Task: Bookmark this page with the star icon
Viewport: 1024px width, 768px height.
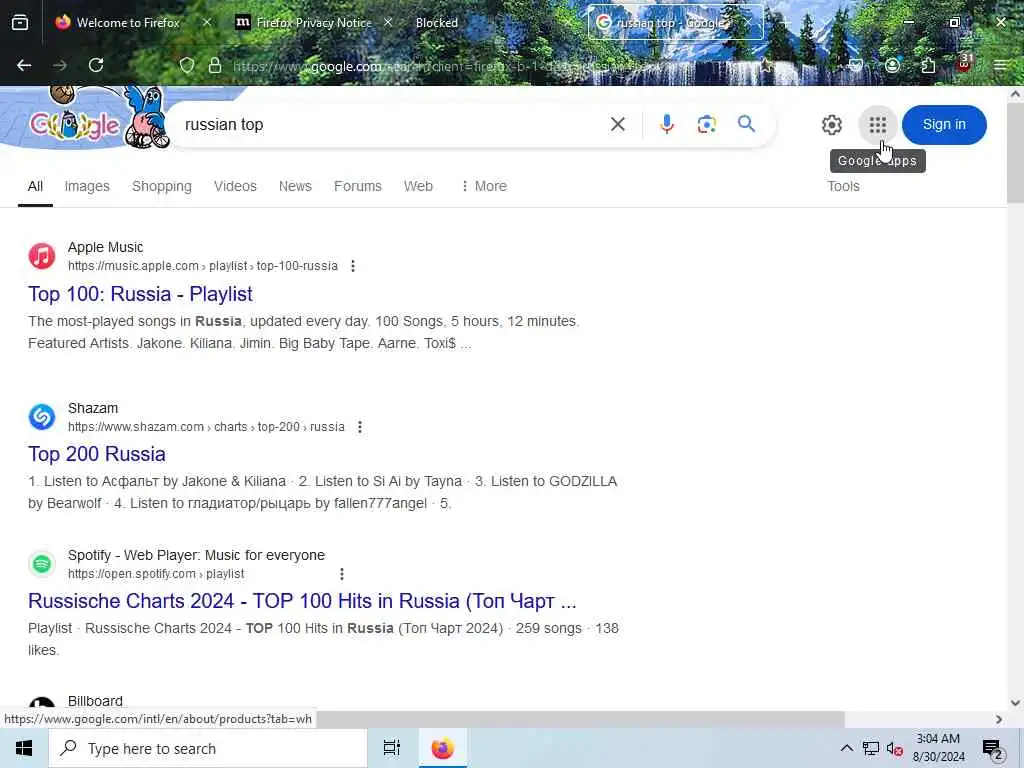Action: click(767, 65)
